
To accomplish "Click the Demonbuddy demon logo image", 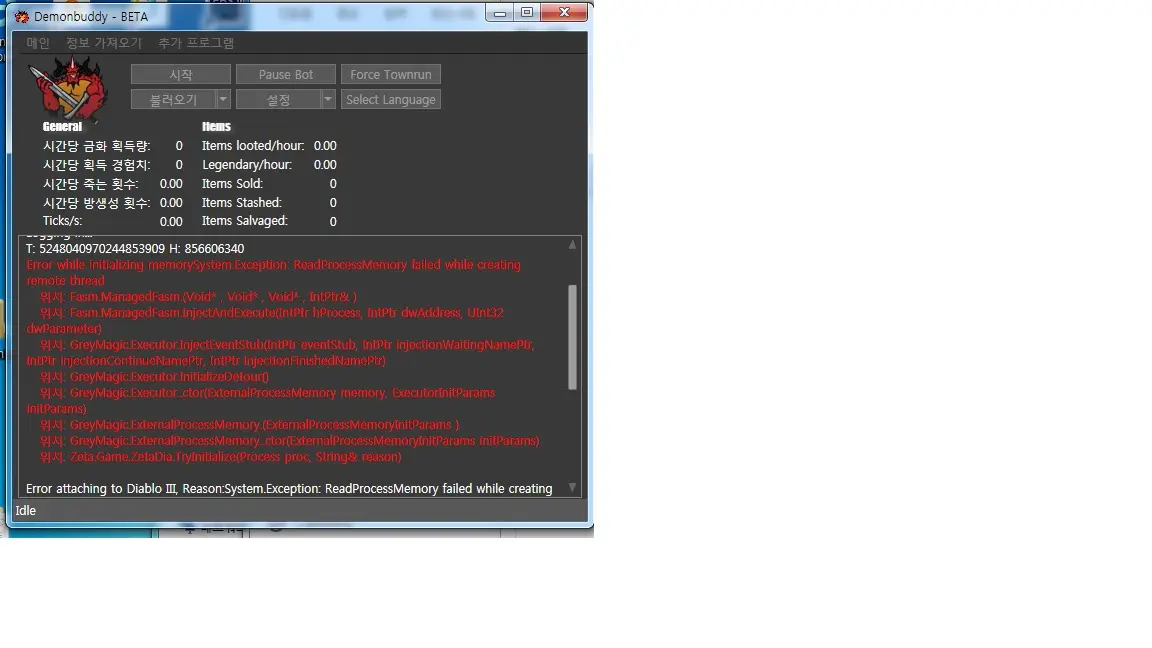I will click(68, 88).
